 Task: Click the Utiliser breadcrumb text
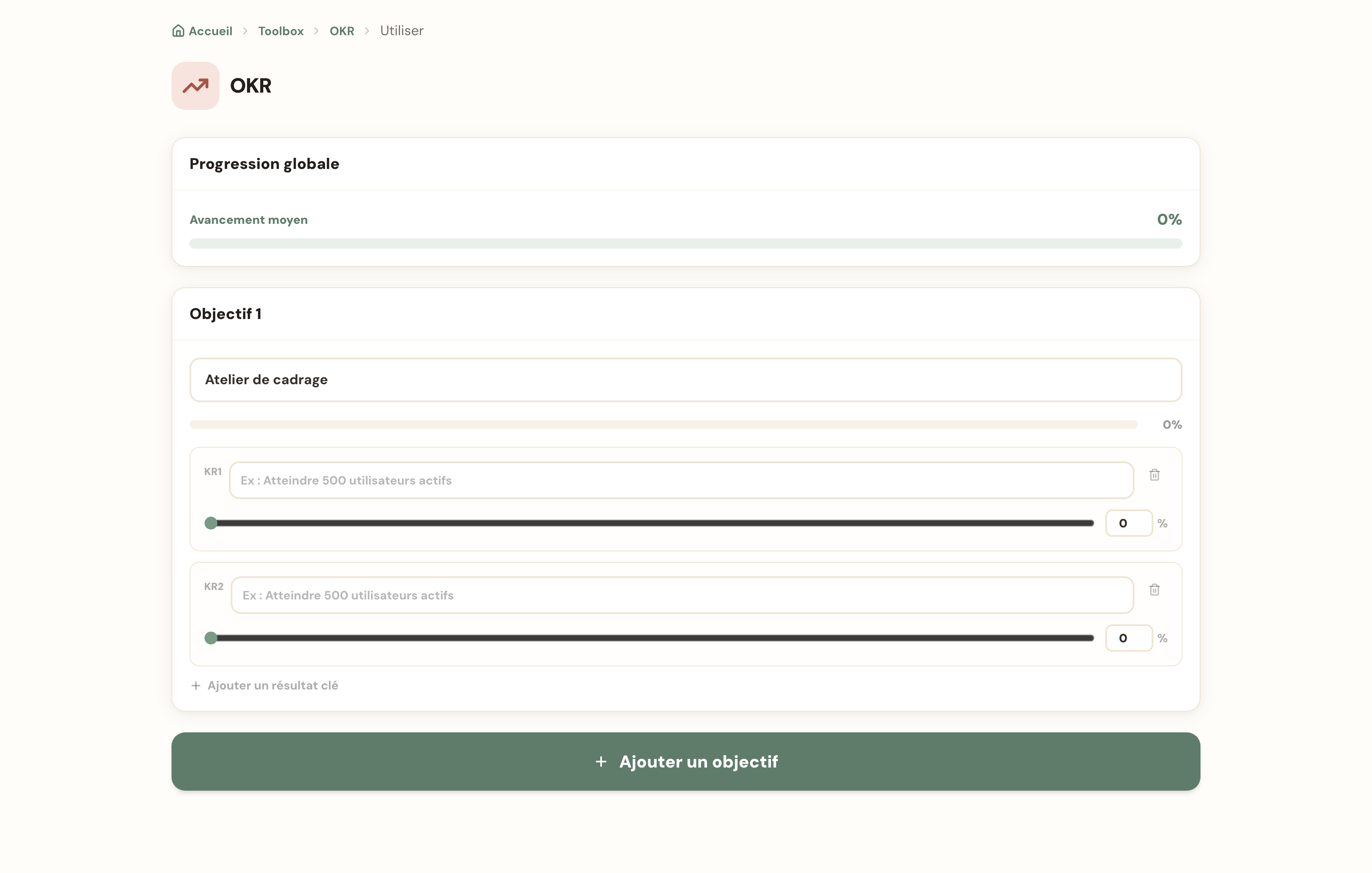tap(402, 31)
